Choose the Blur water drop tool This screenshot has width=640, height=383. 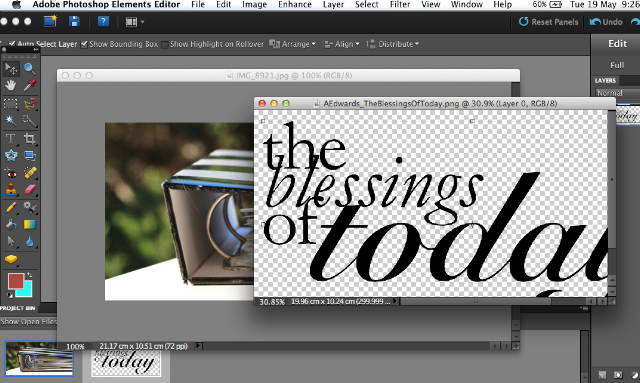tap(29, 241)
